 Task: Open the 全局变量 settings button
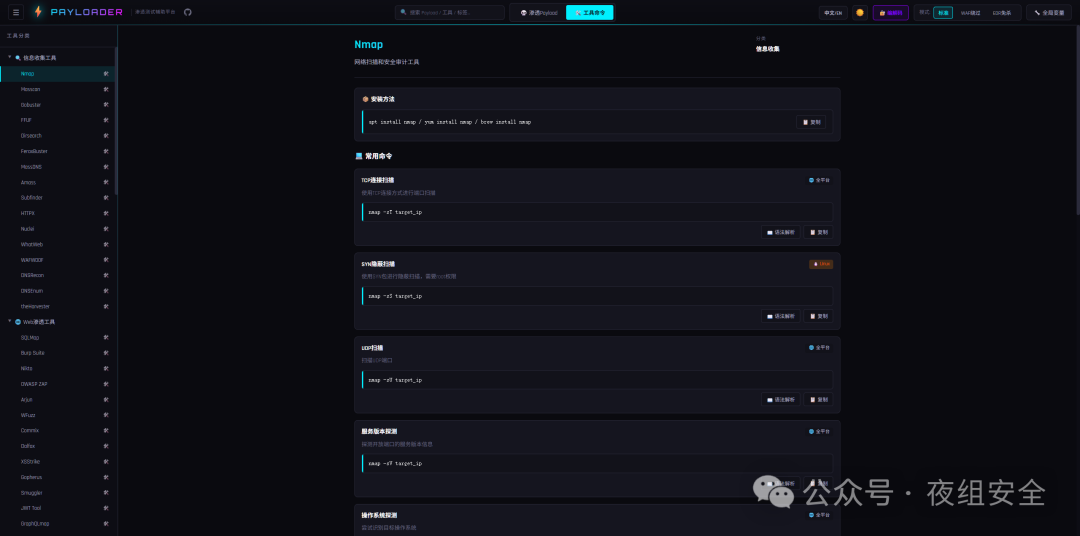pyautogui.click(x=1048, y=13)
